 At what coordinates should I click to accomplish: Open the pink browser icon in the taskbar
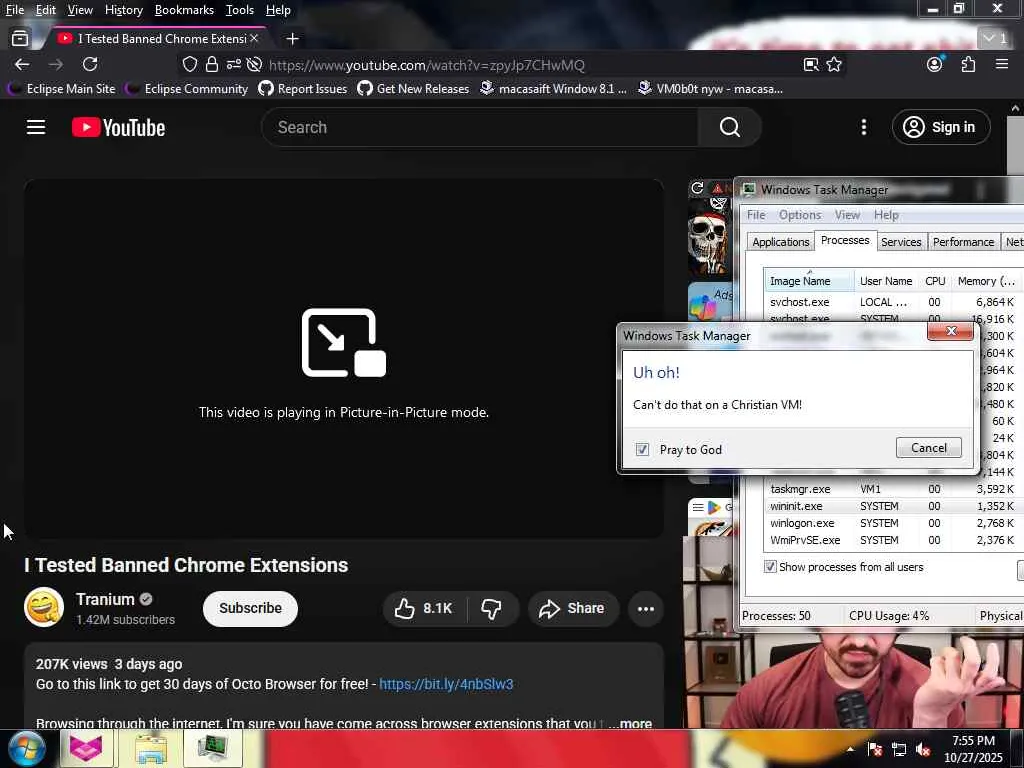[86, 748]
